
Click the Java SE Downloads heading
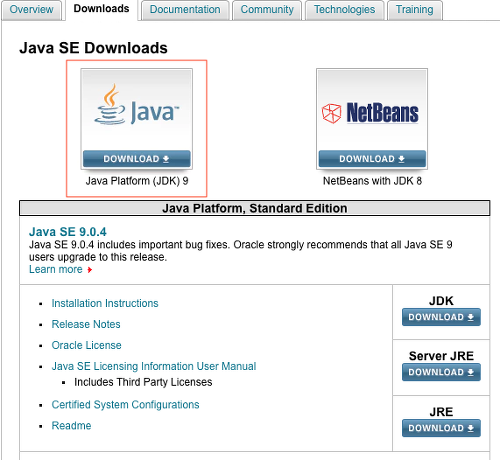pyautogui.click(x=93, y=48)
